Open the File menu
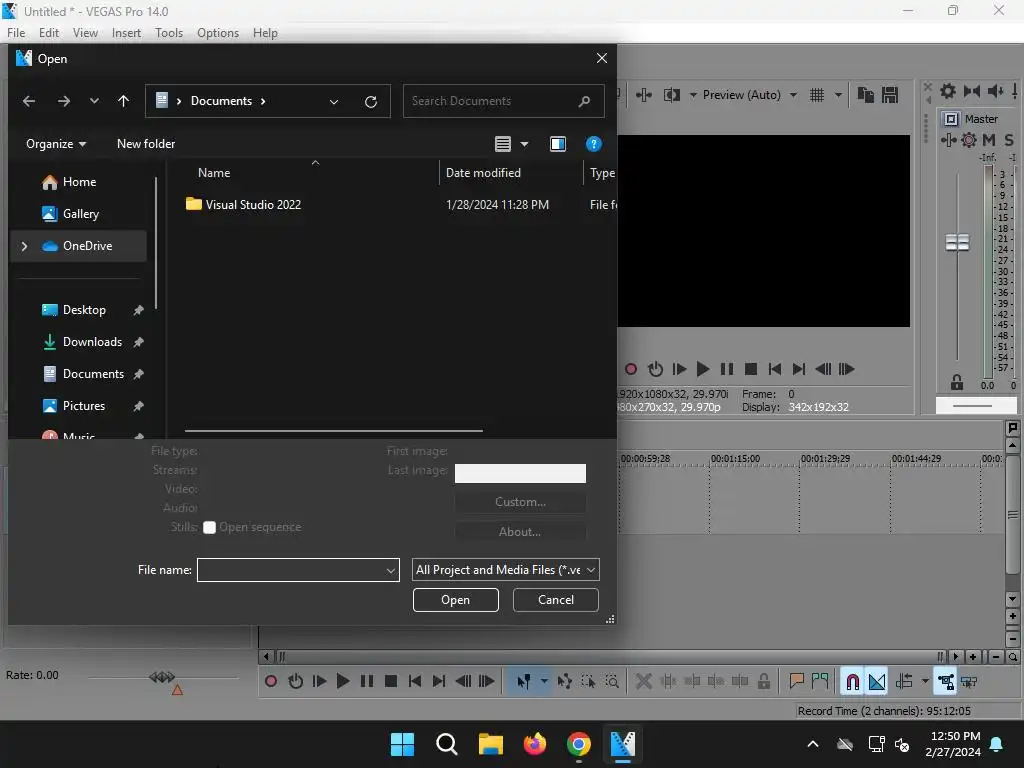The width and height of the screenshot is (1024, 768). pos(16,33)
